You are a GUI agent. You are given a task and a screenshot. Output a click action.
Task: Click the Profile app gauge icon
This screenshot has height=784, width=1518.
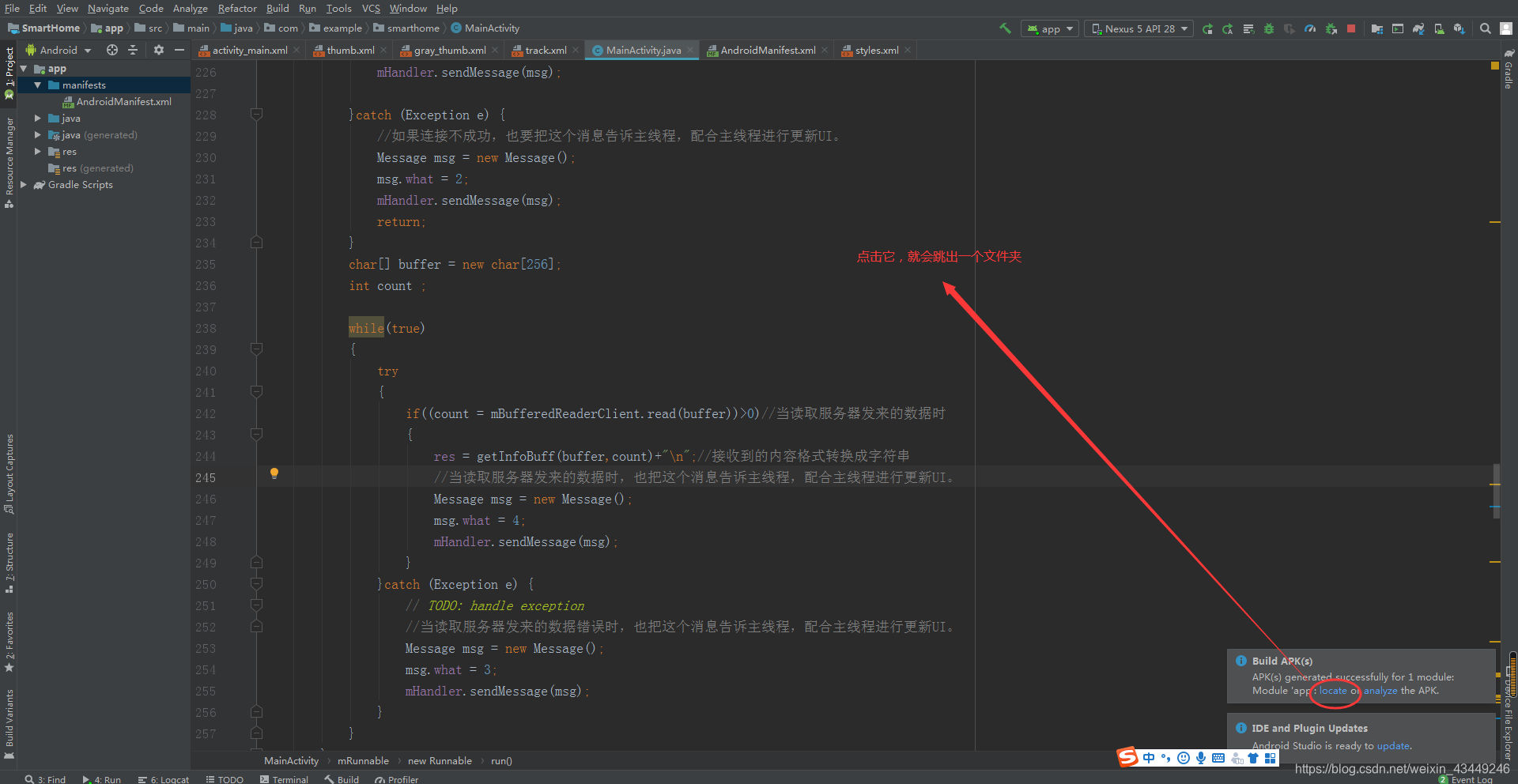click(x=1310, y=28)
